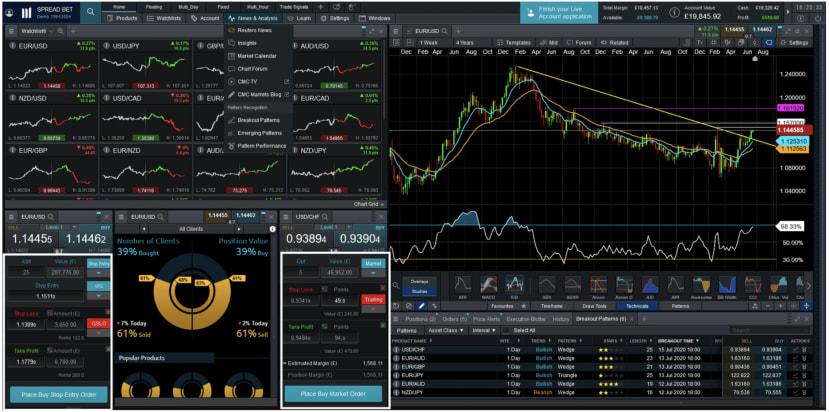Open the user profile icon
This screenshot has height=412, width=829.
(x=8, y=13)
